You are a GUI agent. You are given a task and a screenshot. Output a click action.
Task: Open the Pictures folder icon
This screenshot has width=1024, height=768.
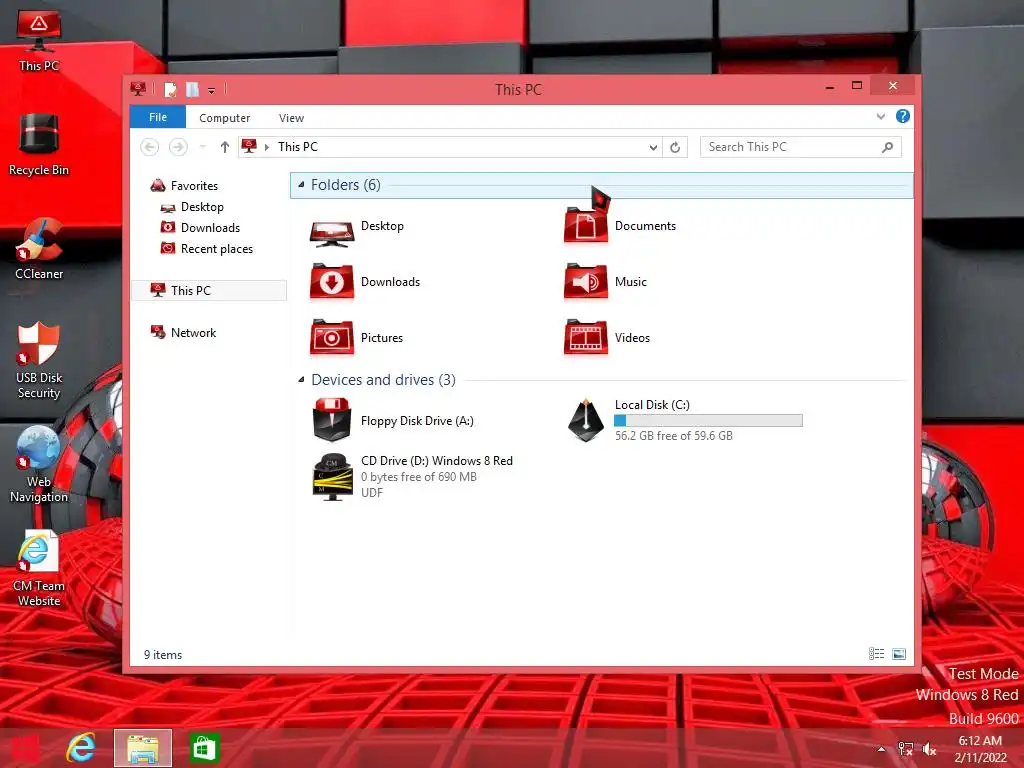click(332, 338)
